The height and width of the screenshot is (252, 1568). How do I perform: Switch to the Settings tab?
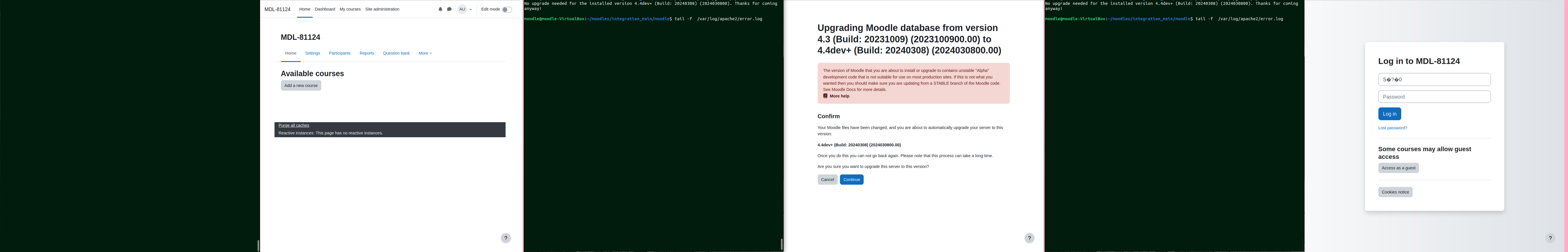pyautogui.click(x=313, y=53)
